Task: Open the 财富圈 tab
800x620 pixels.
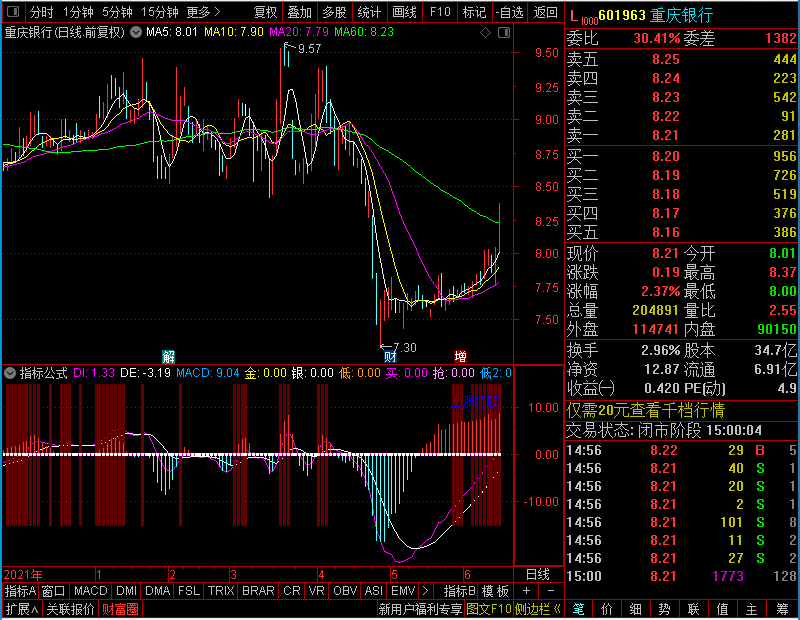Action: (120, 609)
